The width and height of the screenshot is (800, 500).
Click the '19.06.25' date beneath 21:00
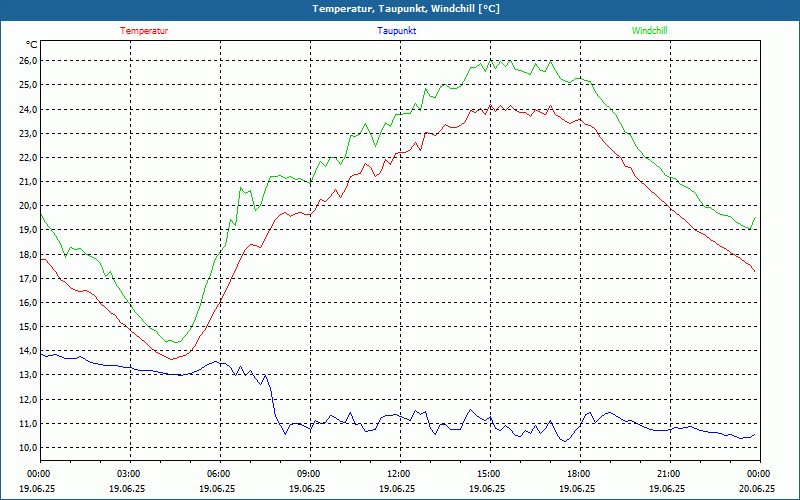(x=668, y=488)
